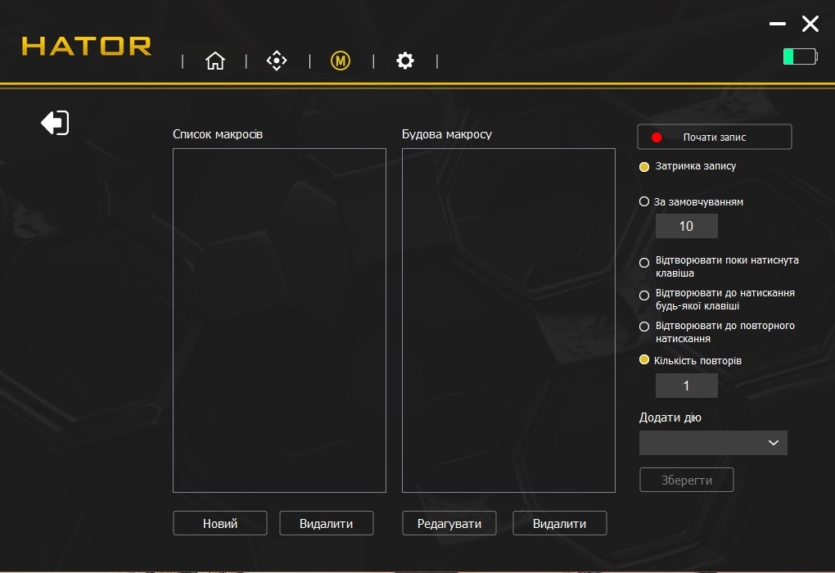The height and width of the screenshot is (573, 835).
Task: Click the repeat count field showing 1
Action: click(686, 386)
